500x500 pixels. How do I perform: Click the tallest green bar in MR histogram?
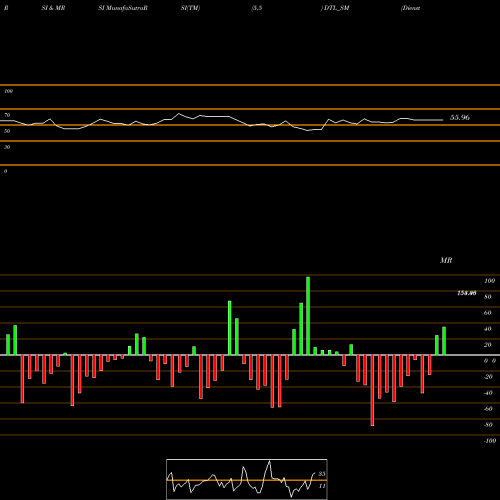pos(308,316)
